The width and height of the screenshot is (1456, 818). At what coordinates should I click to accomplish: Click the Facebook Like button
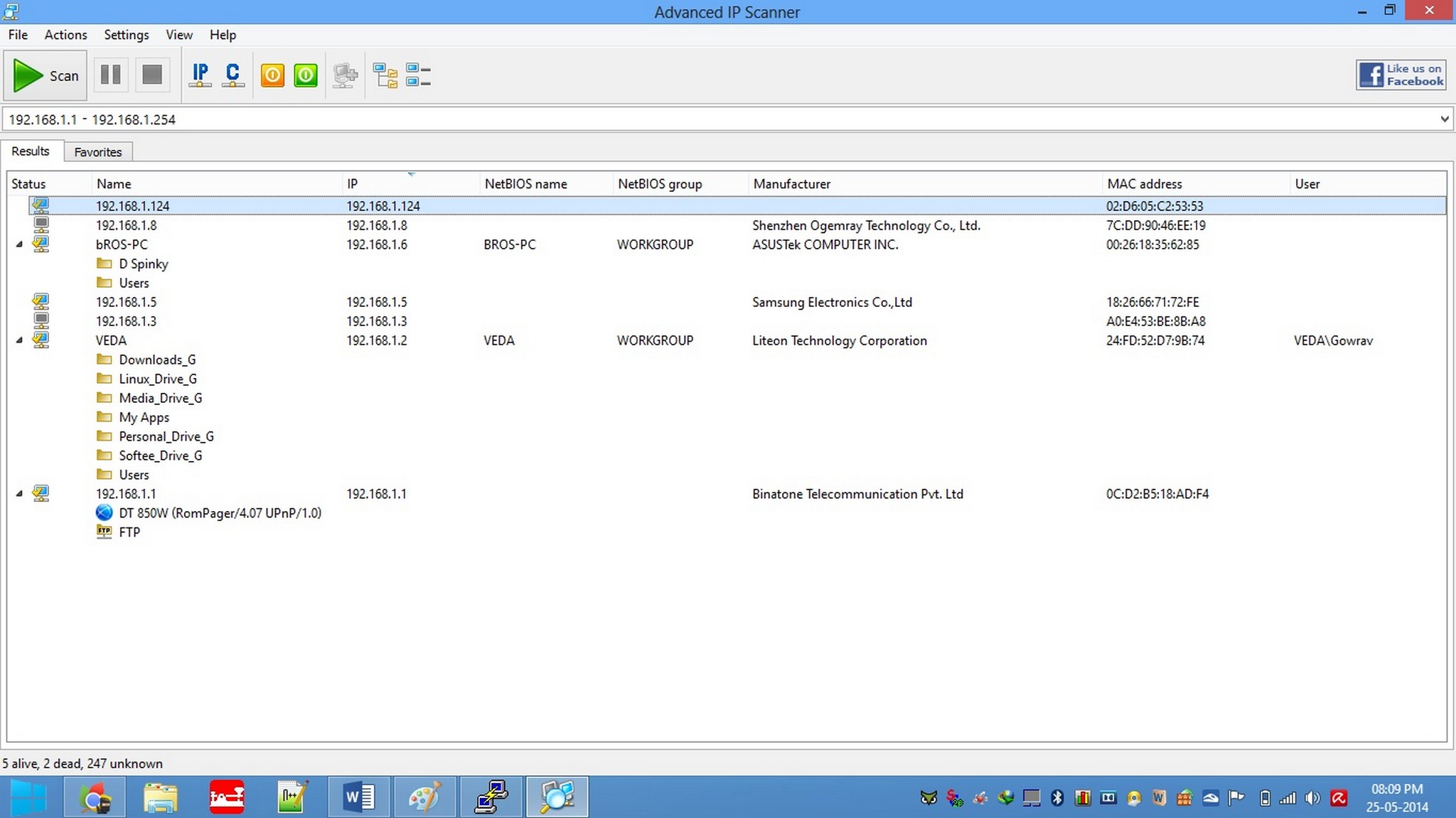pyautogui.click(x=1401, y=75)
